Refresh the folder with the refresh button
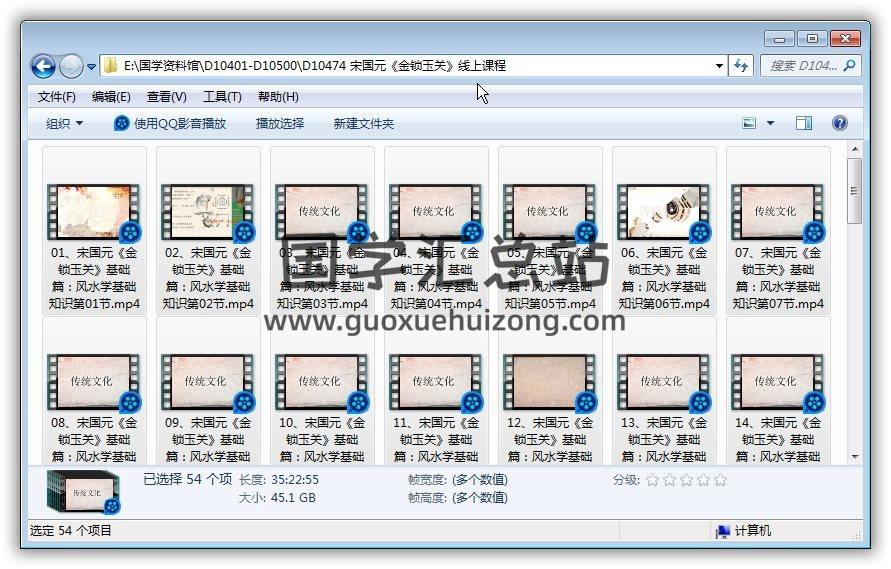The height and width of the screenshot is (569, 891). pos(741,66)
